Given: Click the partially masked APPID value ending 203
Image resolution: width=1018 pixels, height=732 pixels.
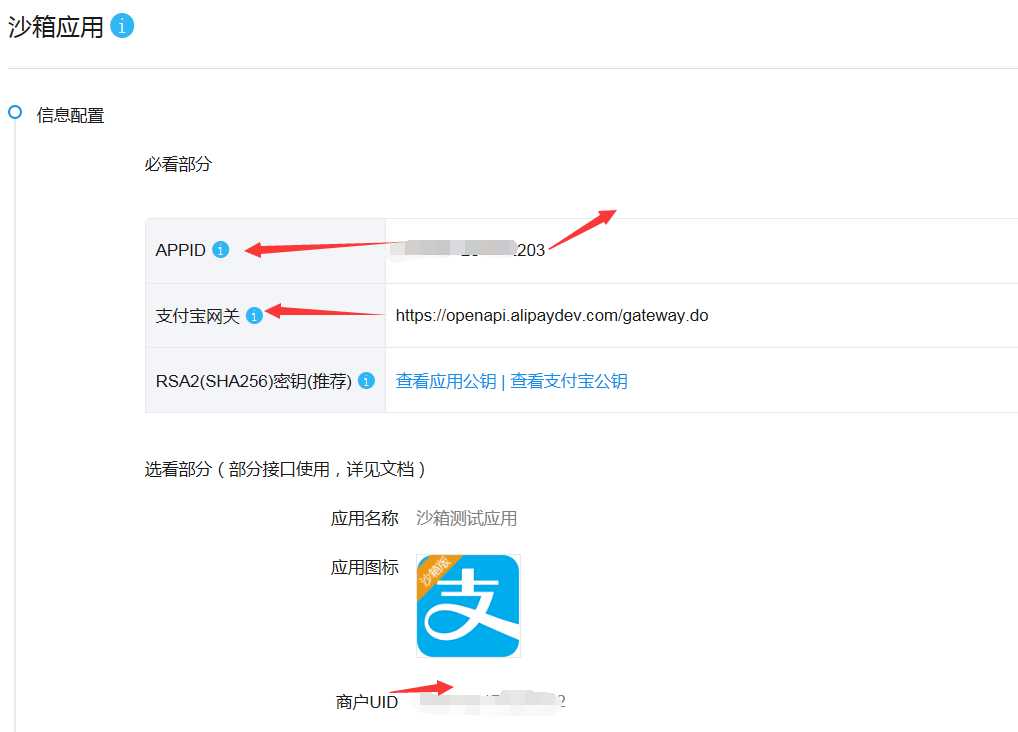Looking at the screenshot, I should pyautogui.click(x=469, y=250).
